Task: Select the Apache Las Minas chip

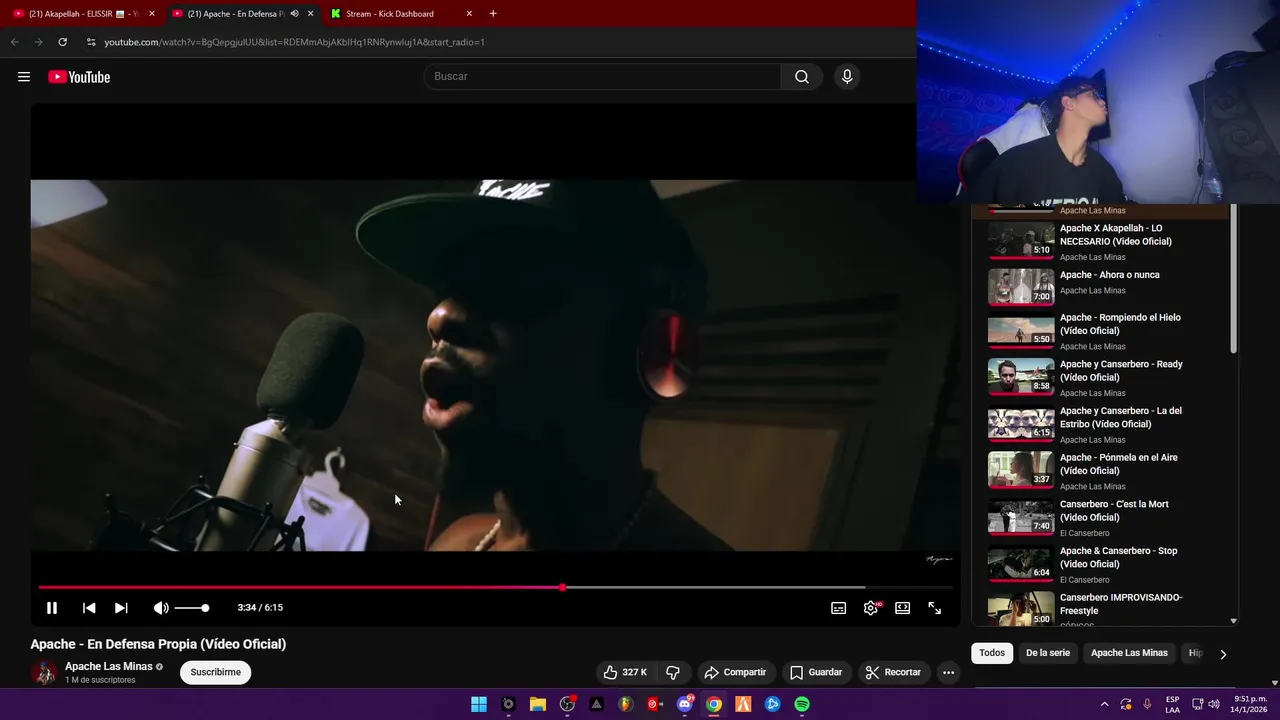Action: [x=1129, y=653]
